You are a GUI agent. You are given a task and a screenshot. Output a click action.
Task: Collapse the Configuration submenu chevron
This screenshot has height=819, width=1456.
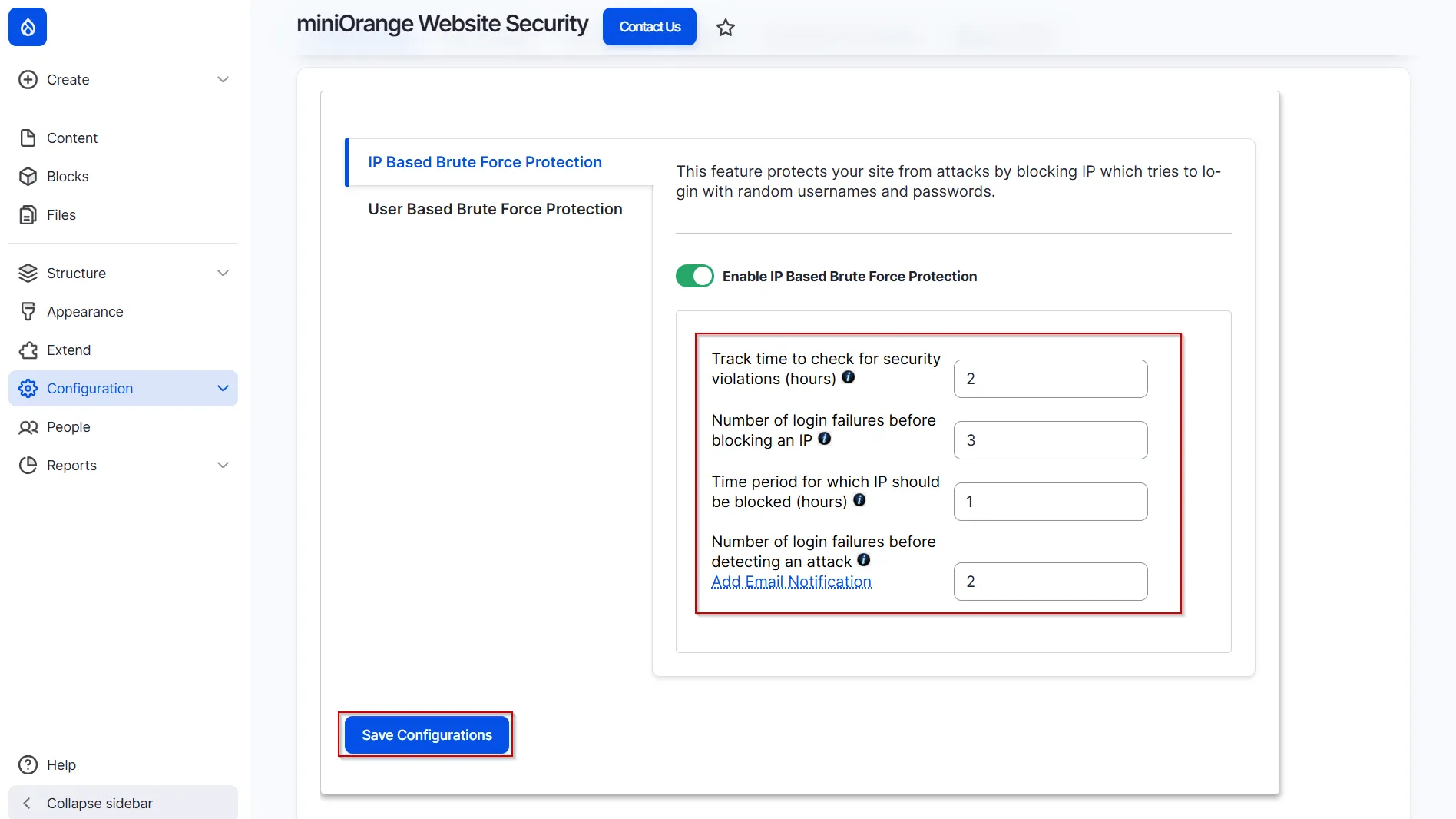[223, 389]
